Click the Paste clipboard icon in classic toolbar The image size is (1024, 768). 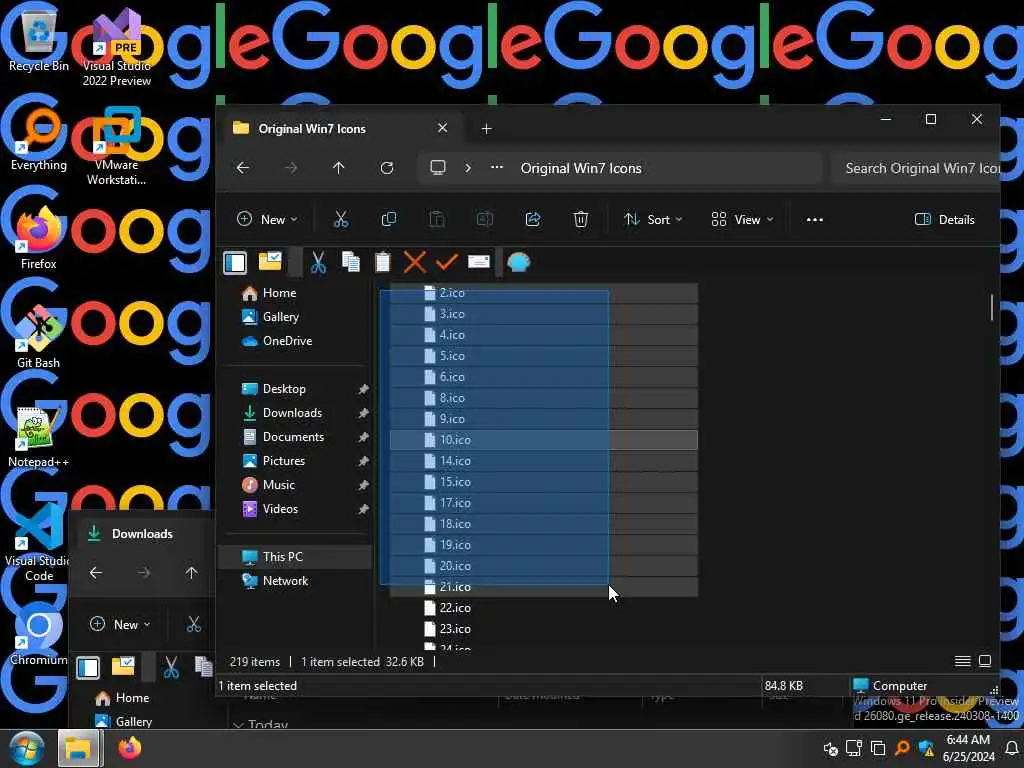click(x=383, y=262)
